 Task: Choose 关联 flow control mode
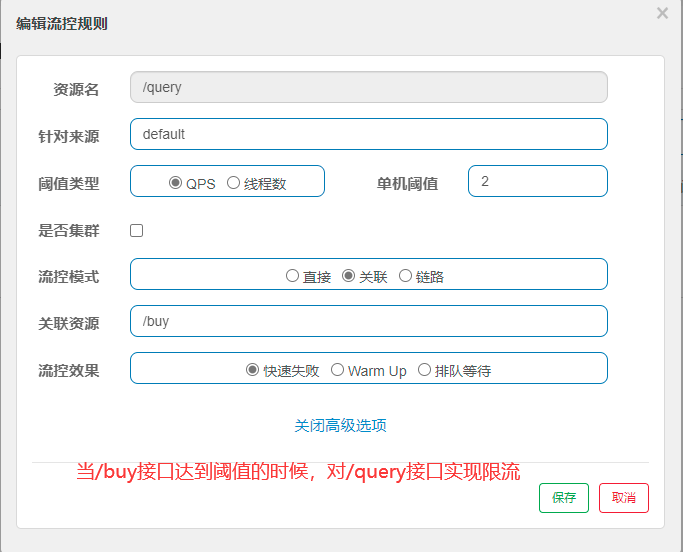(x=349, y=276)
